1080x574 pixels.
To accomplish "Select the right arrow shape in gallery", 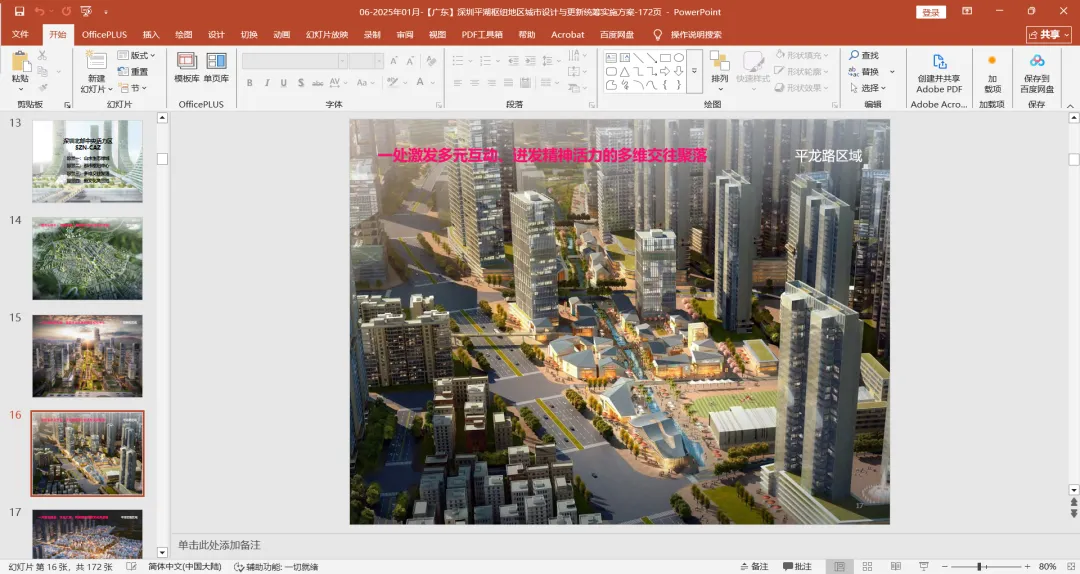I will pyautogui.click(x=665, y=72).
